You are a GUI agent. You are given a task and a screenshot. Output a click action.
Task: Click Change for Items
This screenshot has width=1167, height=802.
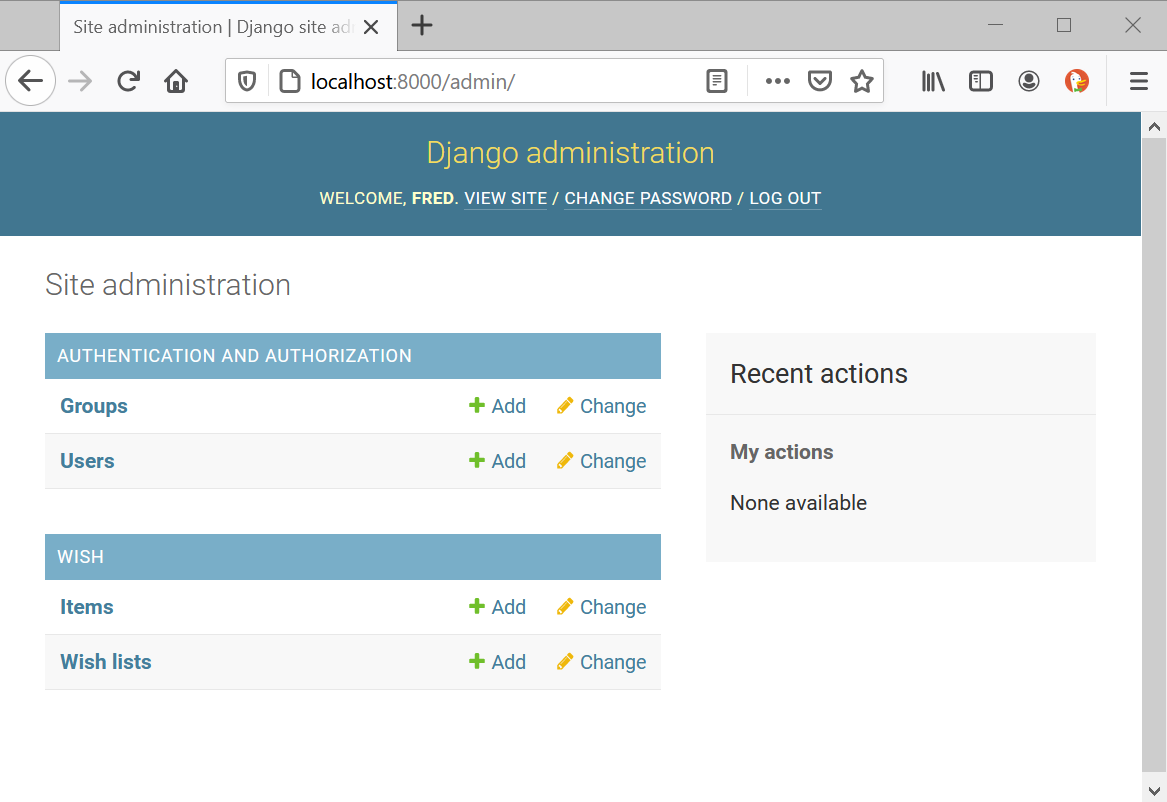pos(601,607)
